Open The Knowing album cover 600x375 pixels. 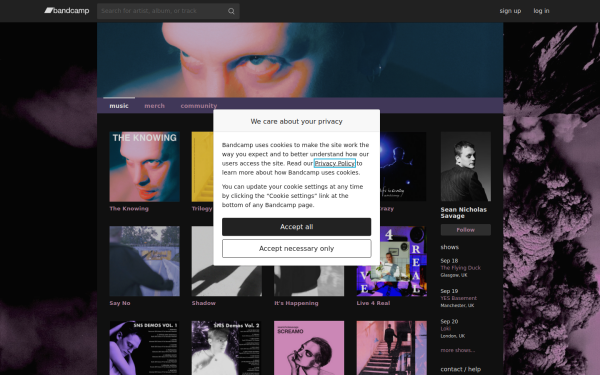point(144,166)
